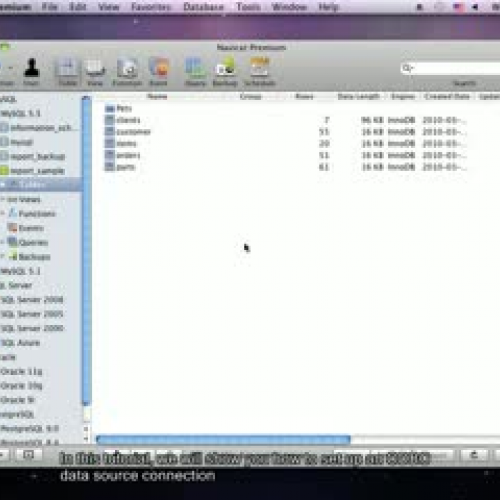This screenshot has height=500, width=500.
Task: Select mysql database in sidebar
Action: [22, 142]
